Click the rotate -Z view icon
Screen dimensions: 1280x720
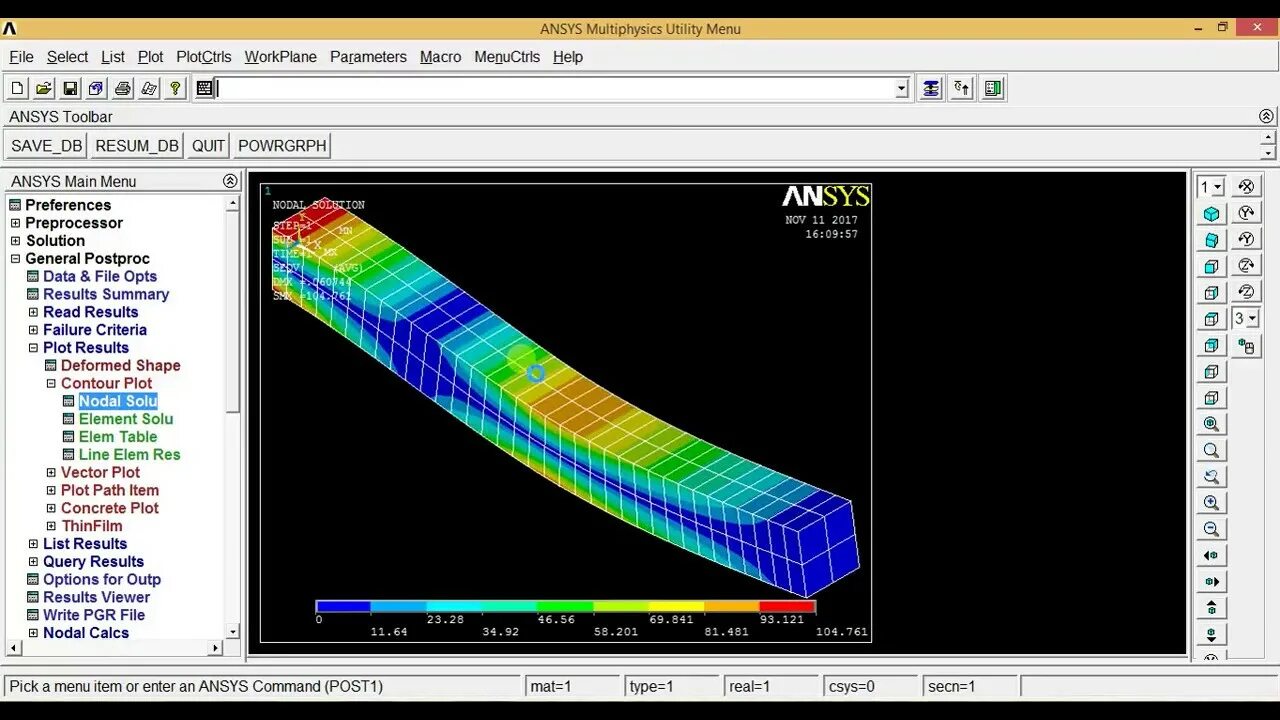pyautogui.click(x=1246, y=292)
